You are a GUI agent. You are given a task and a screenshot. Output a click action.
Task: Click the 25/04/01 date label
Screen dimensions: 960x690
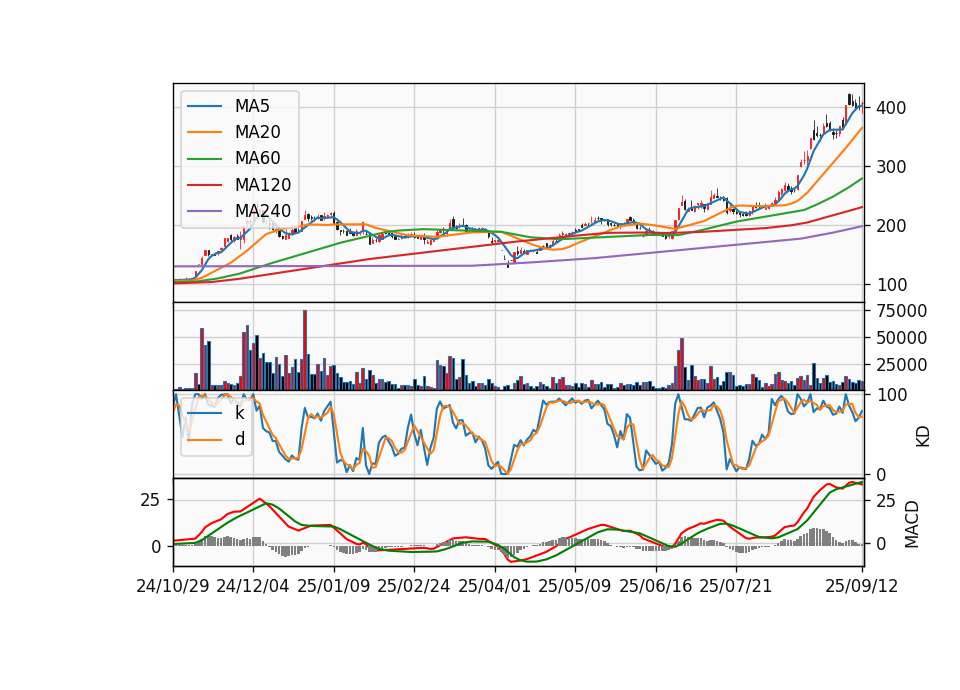(495, 587)
